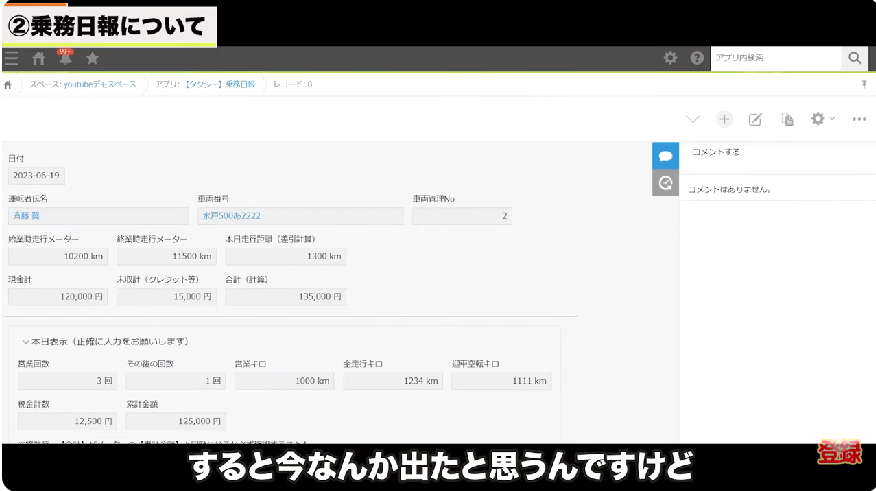Viewport: 876px width, 491px height.
Task: Add a new record with plus icon
Action: [724, 119]
